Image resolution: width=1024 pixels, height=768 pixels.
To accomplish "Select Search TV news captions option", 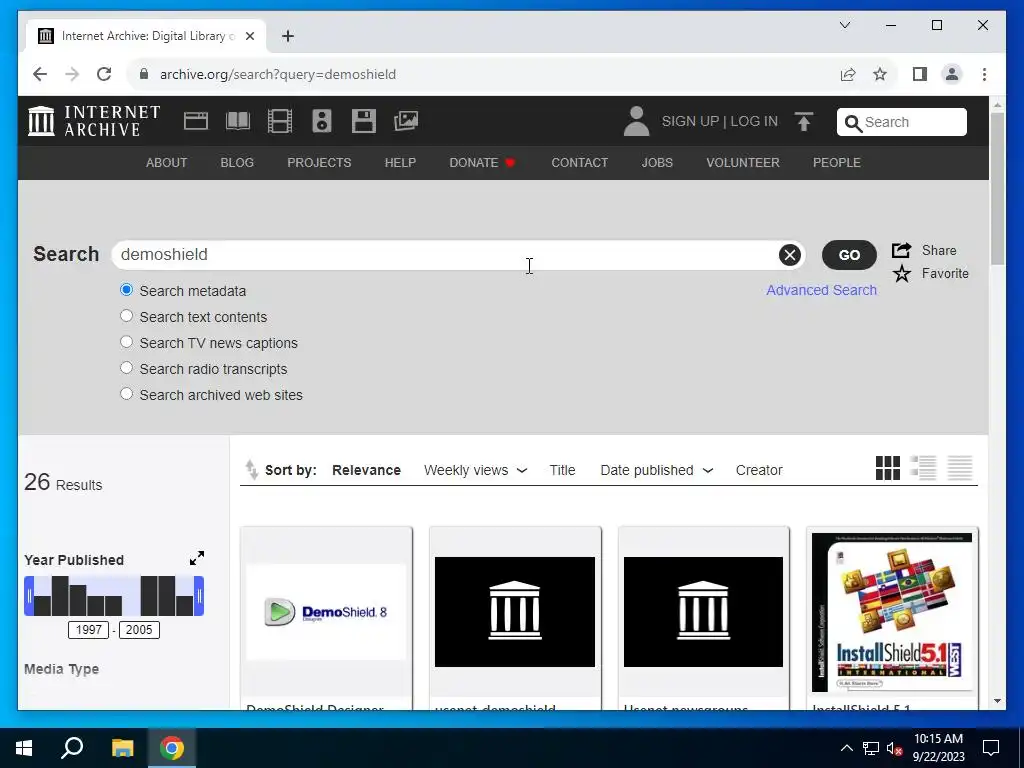I will pyautogui.click(x=127, y=342).
